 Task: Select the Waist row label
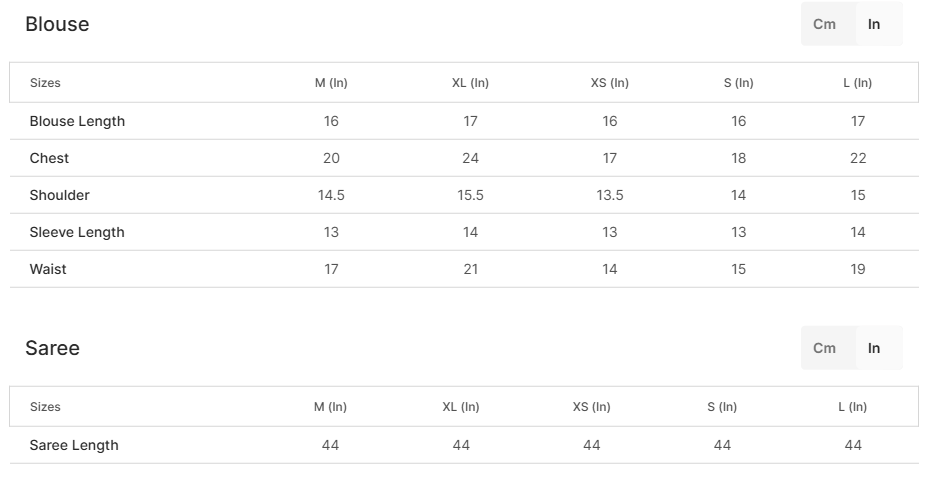pyautogui.click(x=48, y=269)
